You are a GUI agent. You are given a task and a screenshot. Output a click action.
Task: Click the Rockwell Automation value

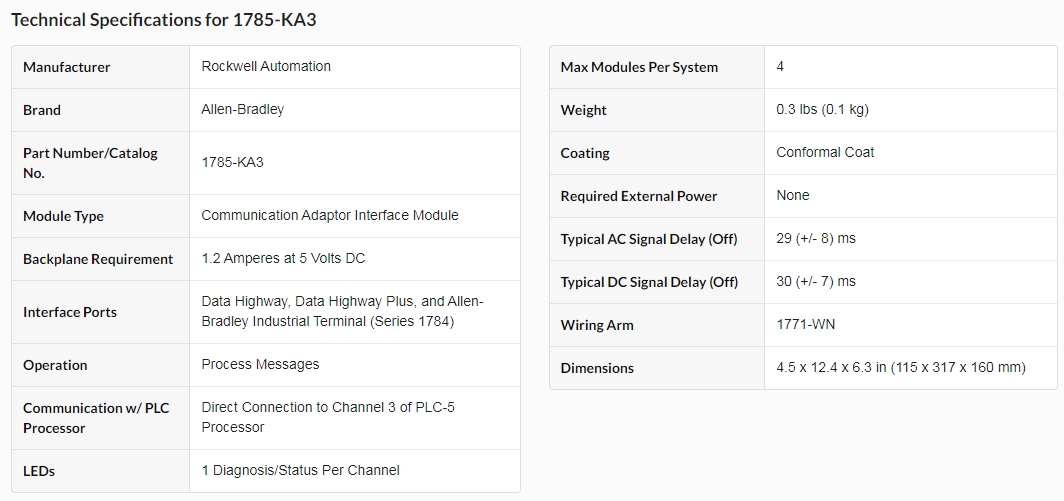click(x=266, y=67)
